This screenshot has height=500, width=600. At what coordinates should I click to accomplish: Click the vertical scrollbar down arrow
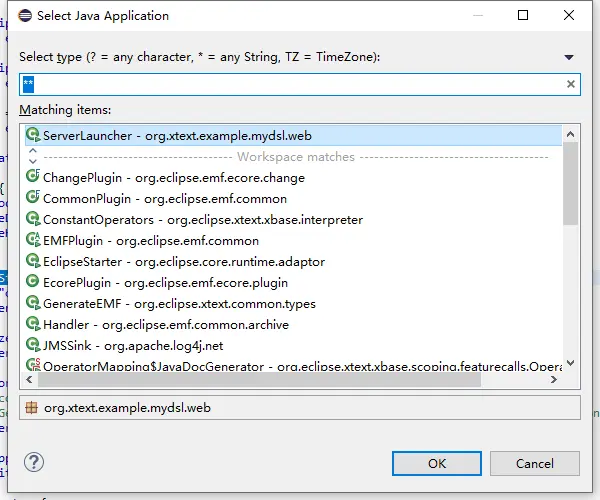click(x=571, y=363)
